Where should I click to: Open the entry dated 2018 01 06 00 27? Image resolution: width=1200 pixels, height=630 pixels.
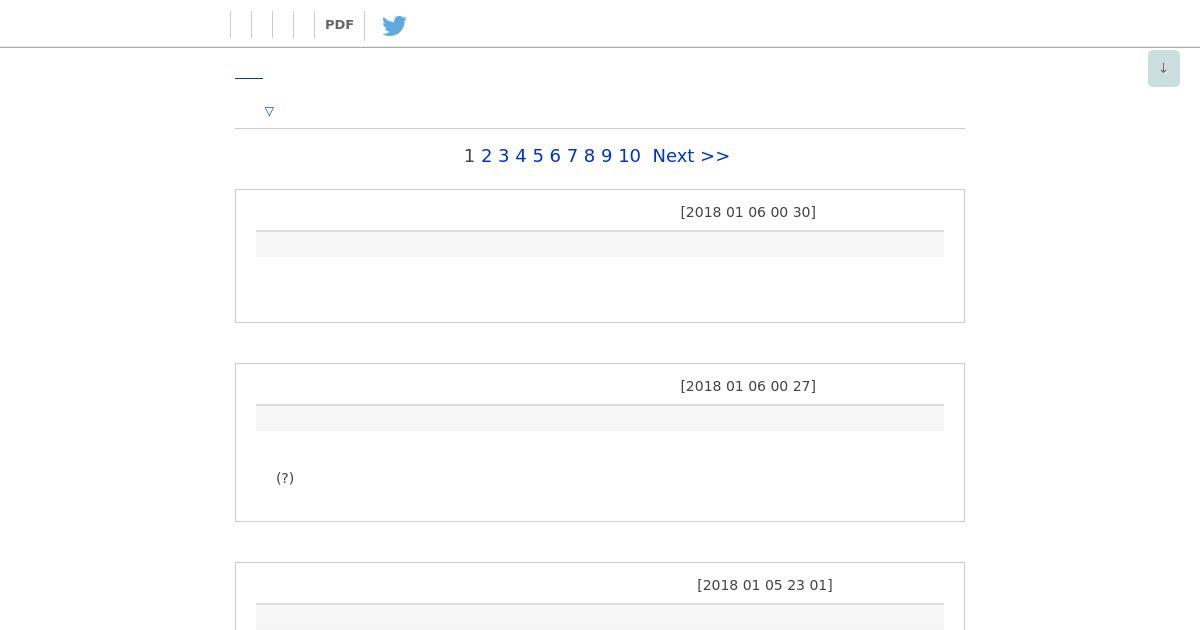[748, 386]
